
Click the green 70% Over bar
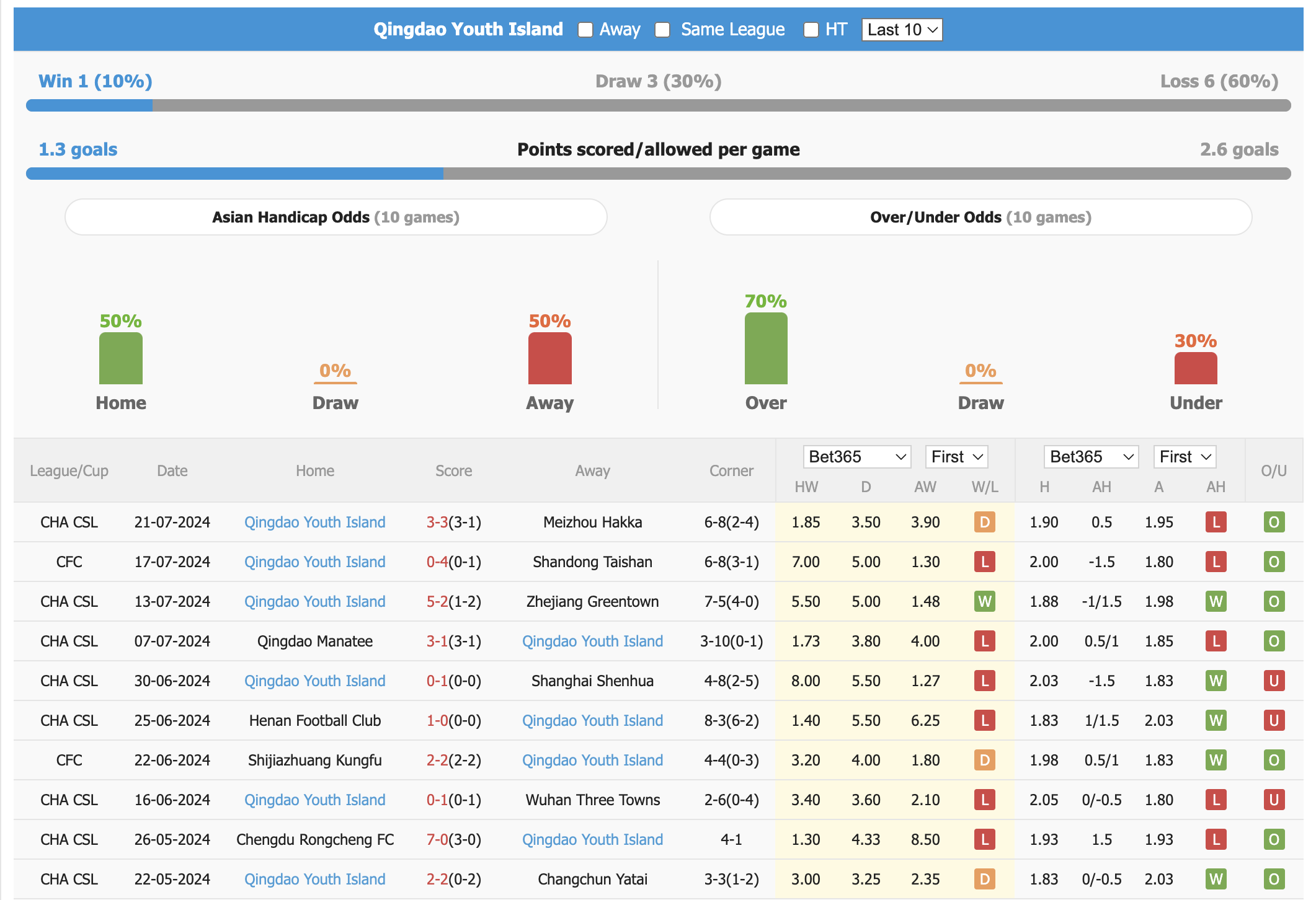click(x=766, y=348)
